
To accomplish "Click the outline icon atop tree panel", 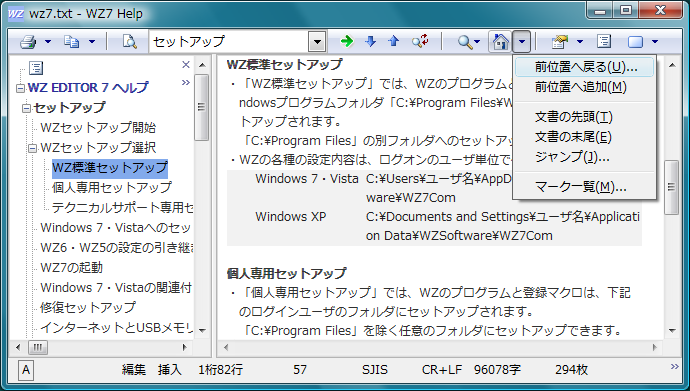I will tap(36, 68).
